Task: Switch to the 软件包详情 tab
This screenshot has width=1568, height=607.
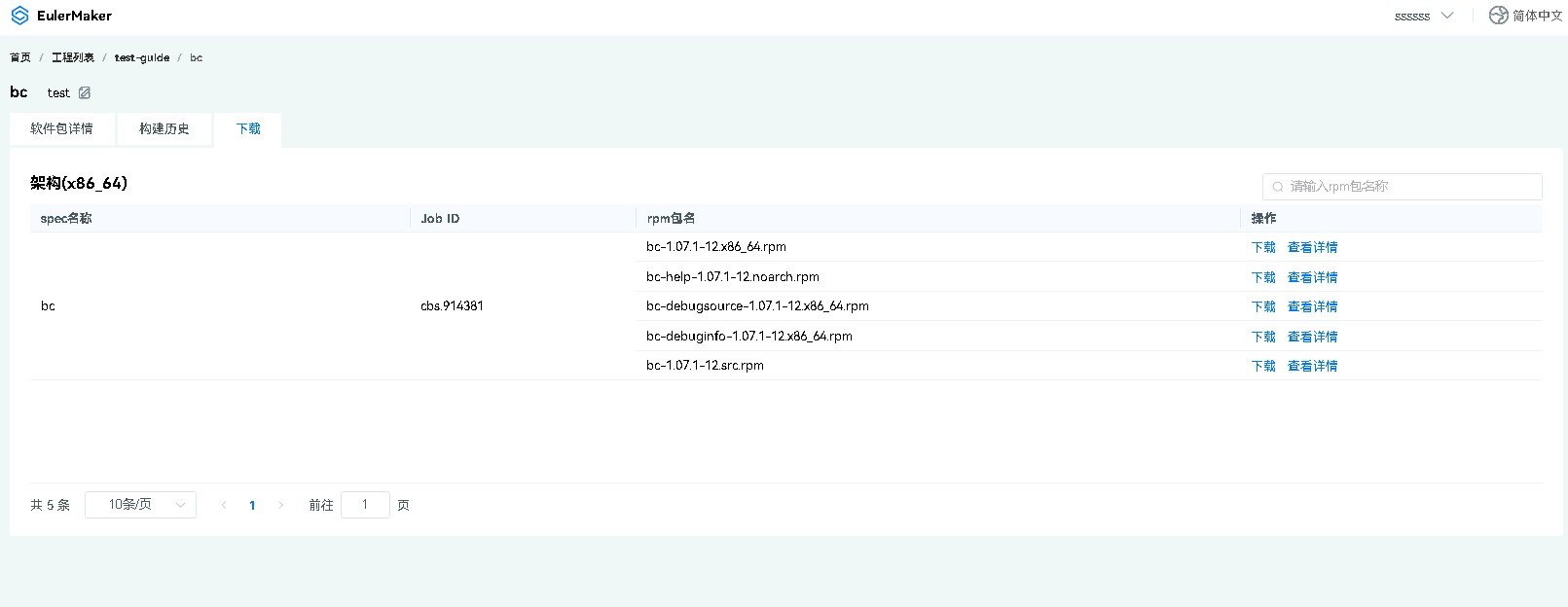Action: (x=61, y=128)
